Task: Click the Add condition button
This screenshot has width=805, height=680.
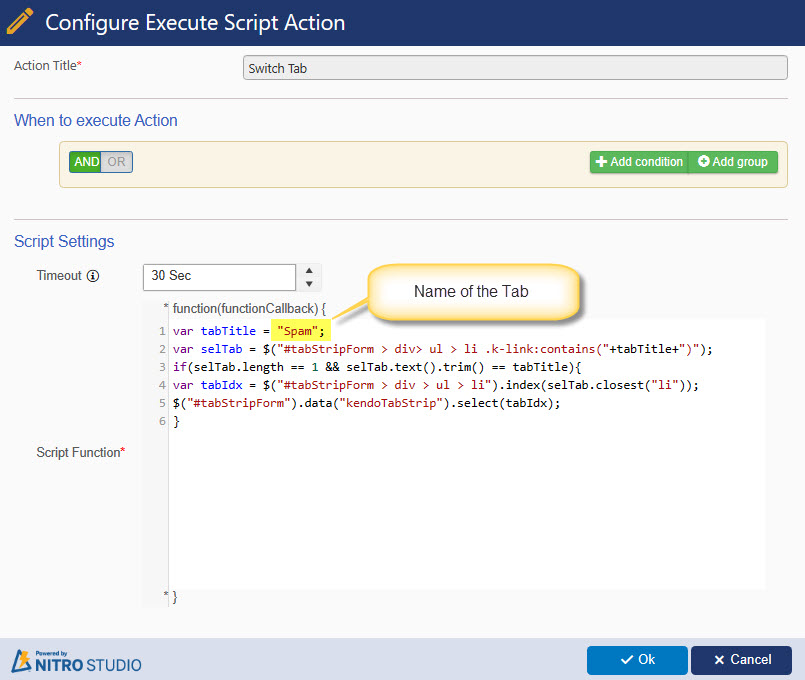Action: coord(639,161)
